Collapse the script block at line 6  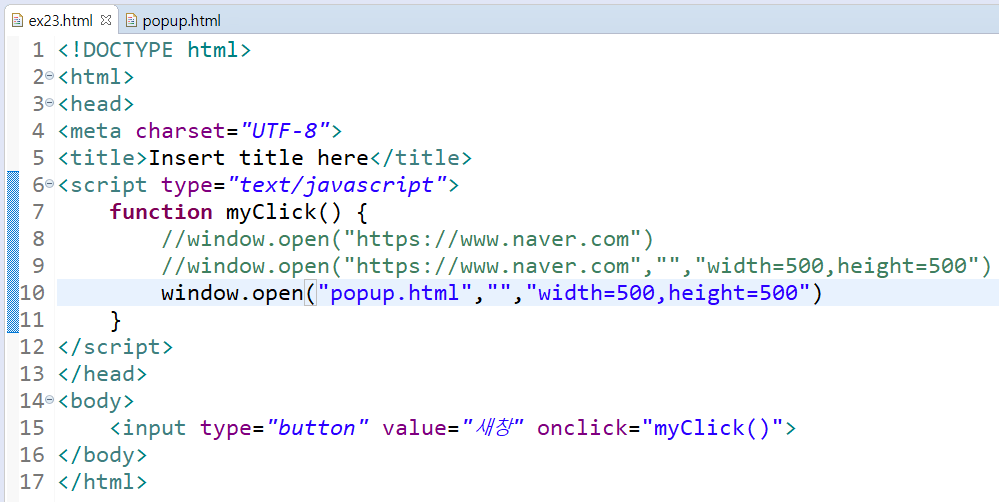pyautogui.click(x=50, y=185)
